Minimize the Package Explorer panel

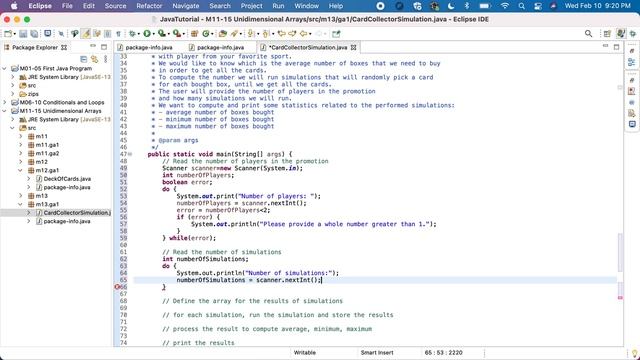[93, 47]
